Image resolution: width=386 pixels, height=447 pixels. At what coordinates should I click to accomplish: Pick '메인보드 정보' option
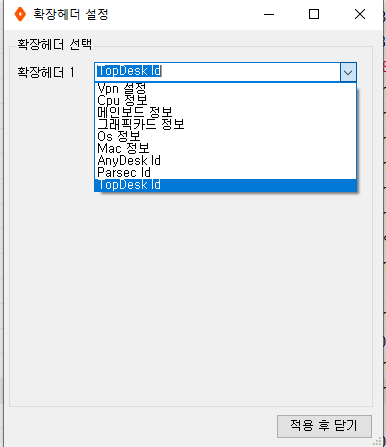(x=225, y=113)
